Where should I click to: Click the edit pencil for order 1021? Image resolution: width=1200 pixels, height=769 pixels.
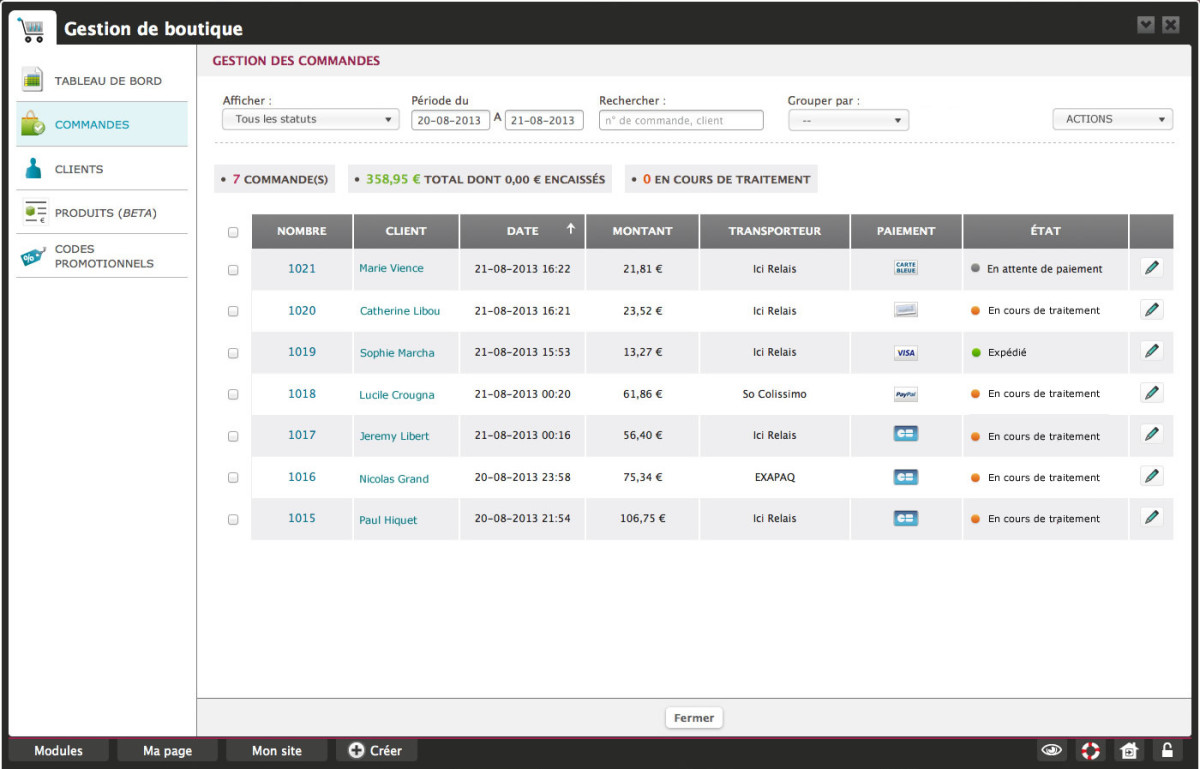[1151, 267]
